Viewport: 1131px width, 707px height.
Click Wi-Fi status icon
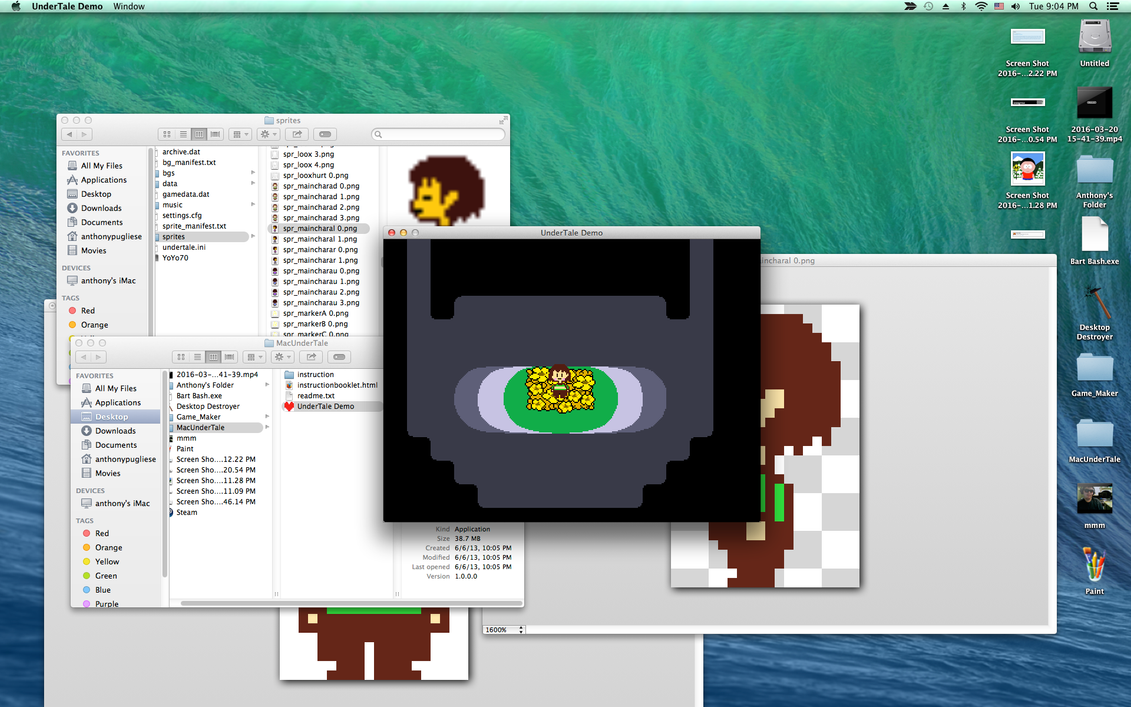[981, 6]
